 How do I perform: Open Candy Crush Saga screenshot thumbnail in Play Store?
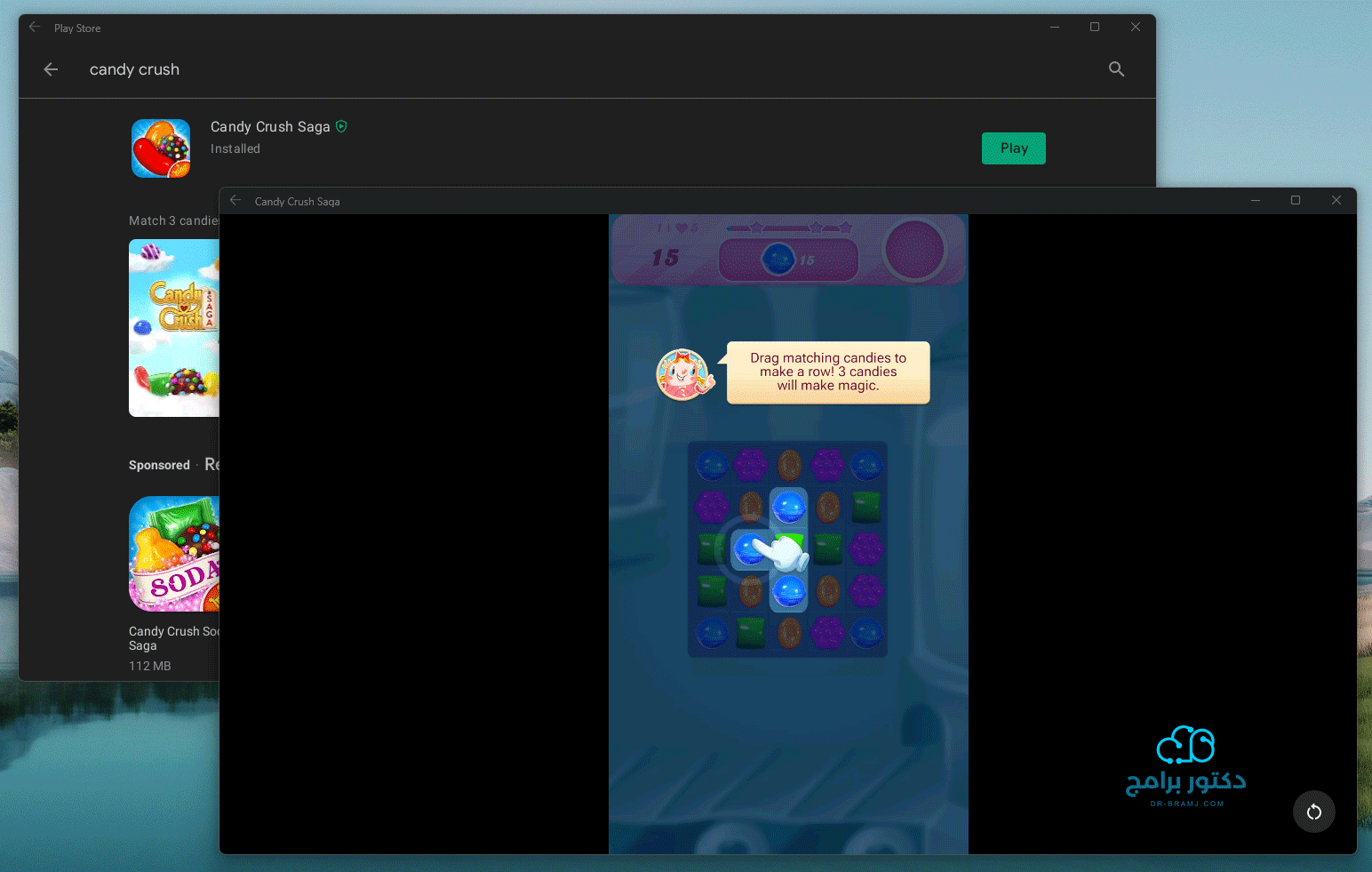[174, 328]
